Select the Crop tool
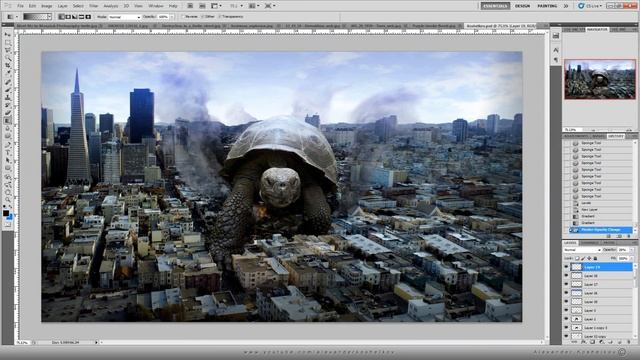 tap(8, 65)
